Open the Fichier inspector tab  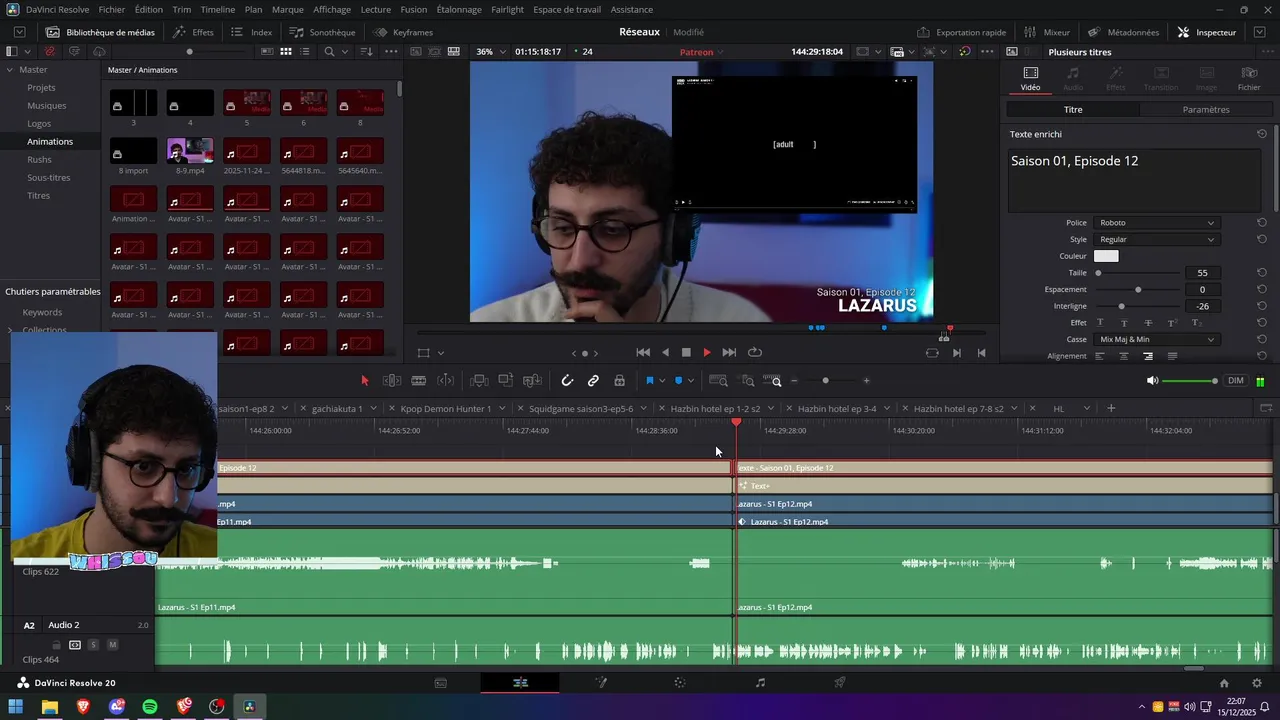[x=1249, y=78]
